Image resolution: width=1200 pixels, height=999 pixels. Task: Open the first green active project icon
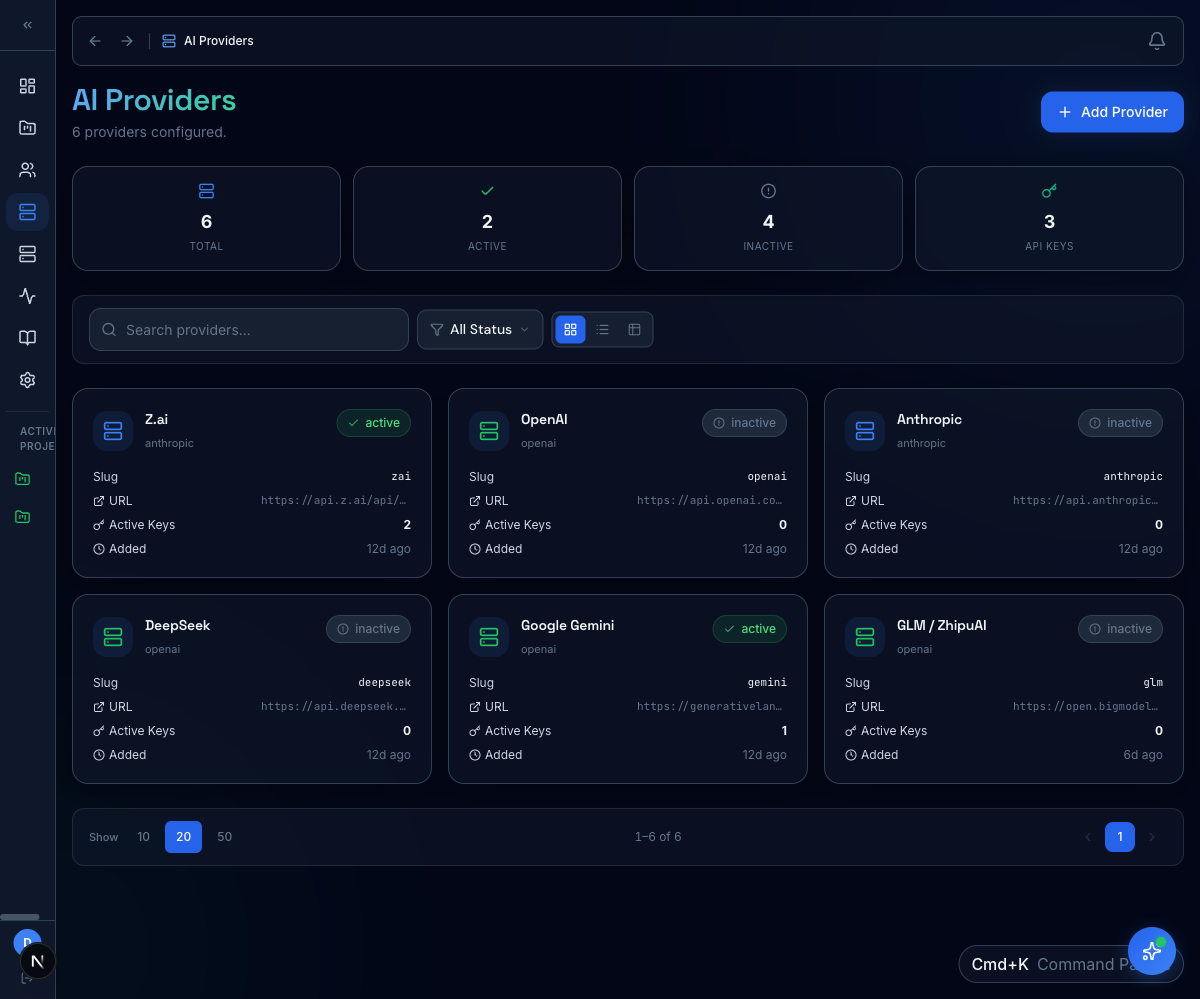click(22, 479)
